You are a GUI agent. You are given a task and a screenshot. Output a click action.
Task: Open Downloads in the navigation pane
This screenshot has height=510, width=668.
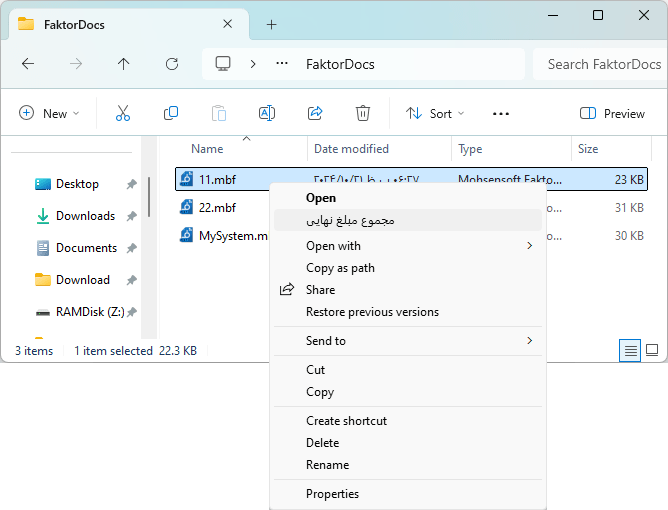85,216
